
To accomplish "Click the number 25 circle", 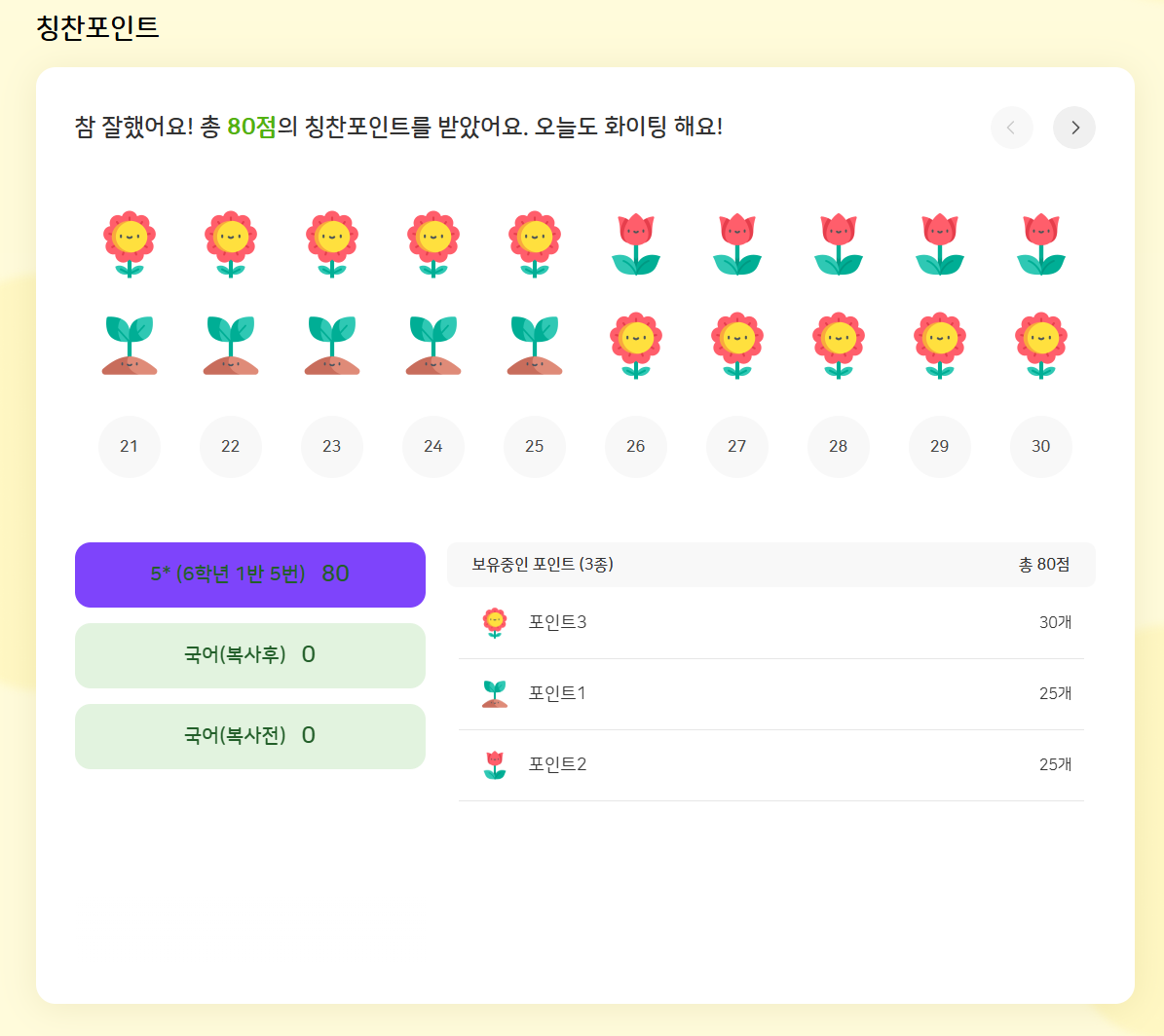I will point(535,447).
